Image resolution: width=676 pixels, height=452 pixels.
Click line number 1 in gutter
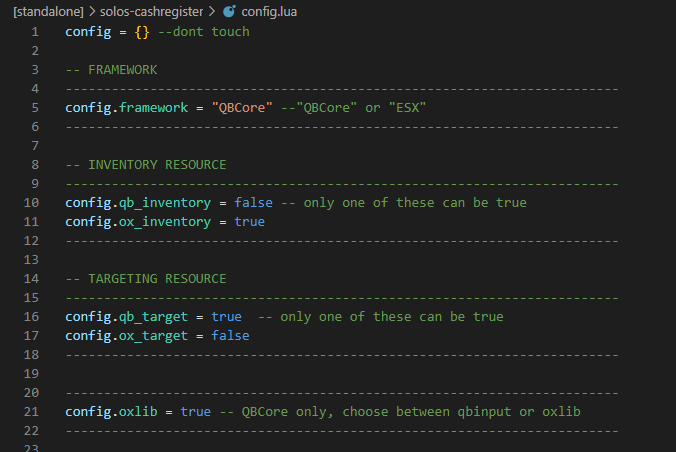click(x=34, y=32)
